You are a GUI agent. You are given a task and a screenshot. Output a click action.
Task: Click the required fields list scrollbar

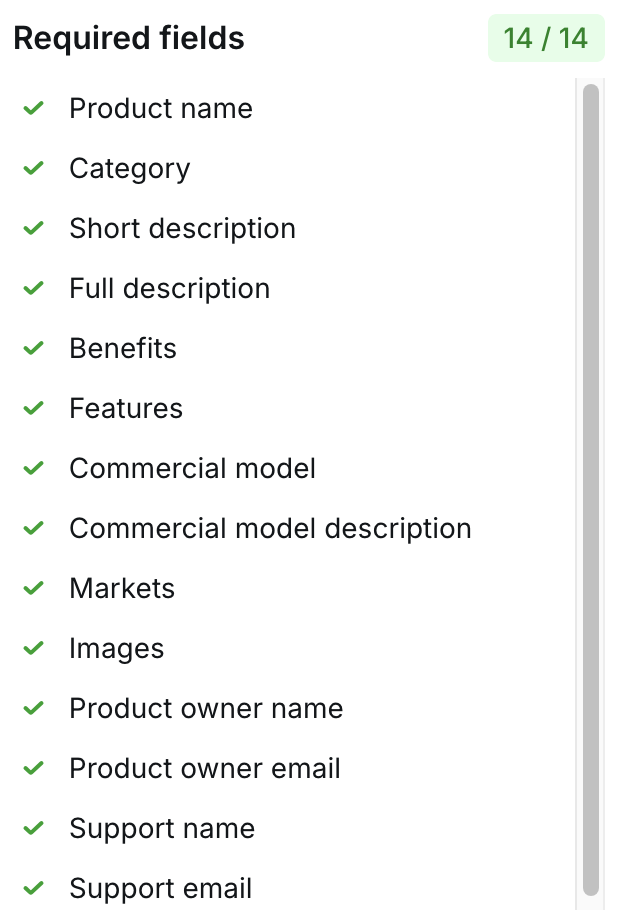click(591, 488)
